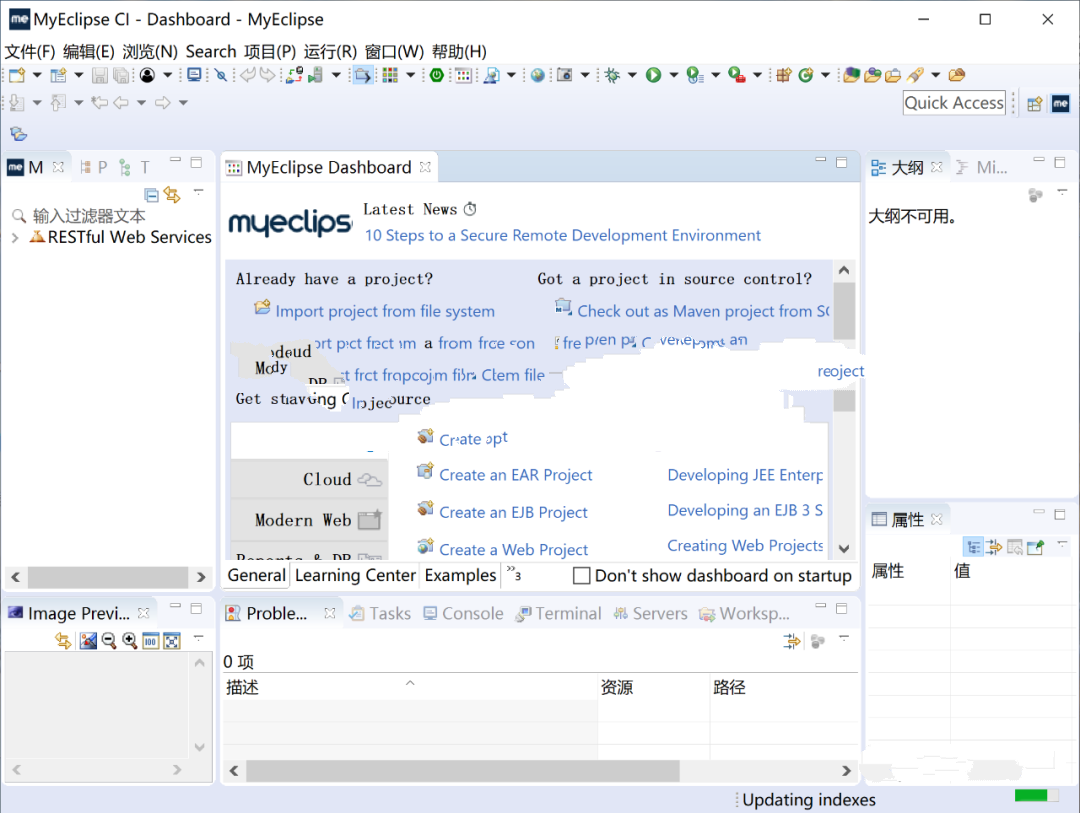Open the Search menu

click(211, 52)
